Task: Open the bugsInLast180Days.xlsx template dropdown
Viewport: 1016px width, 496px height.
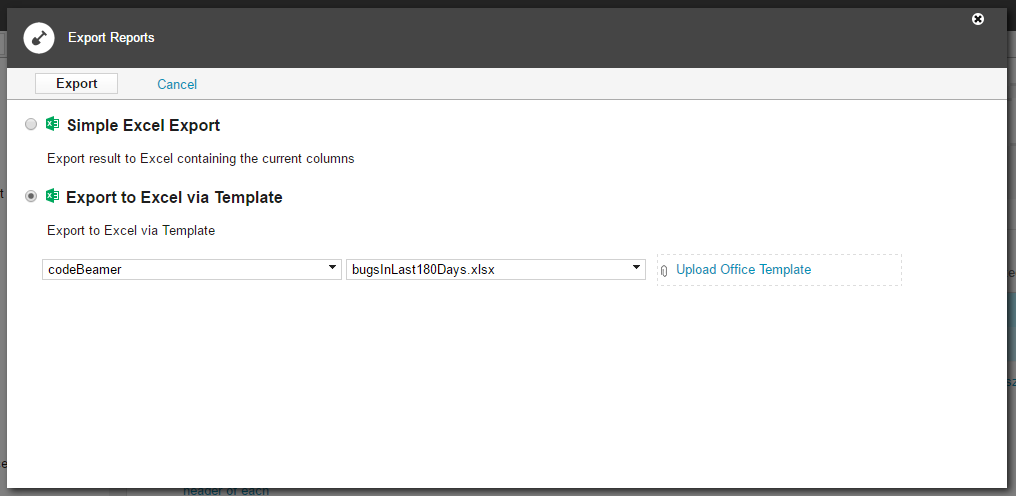Action: click(496, 270)
